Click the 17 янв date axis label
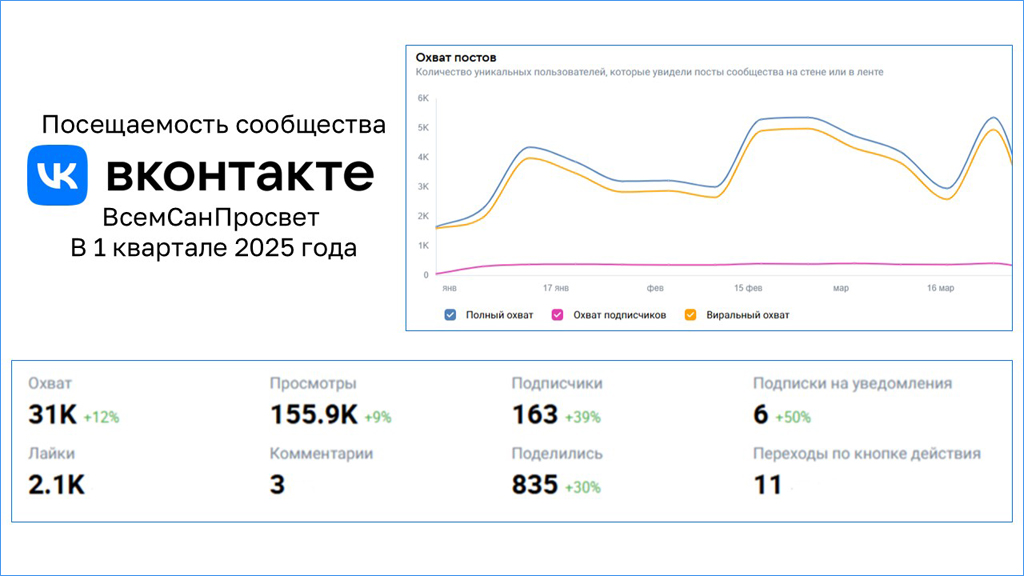1024x576 pixels. 556,288
